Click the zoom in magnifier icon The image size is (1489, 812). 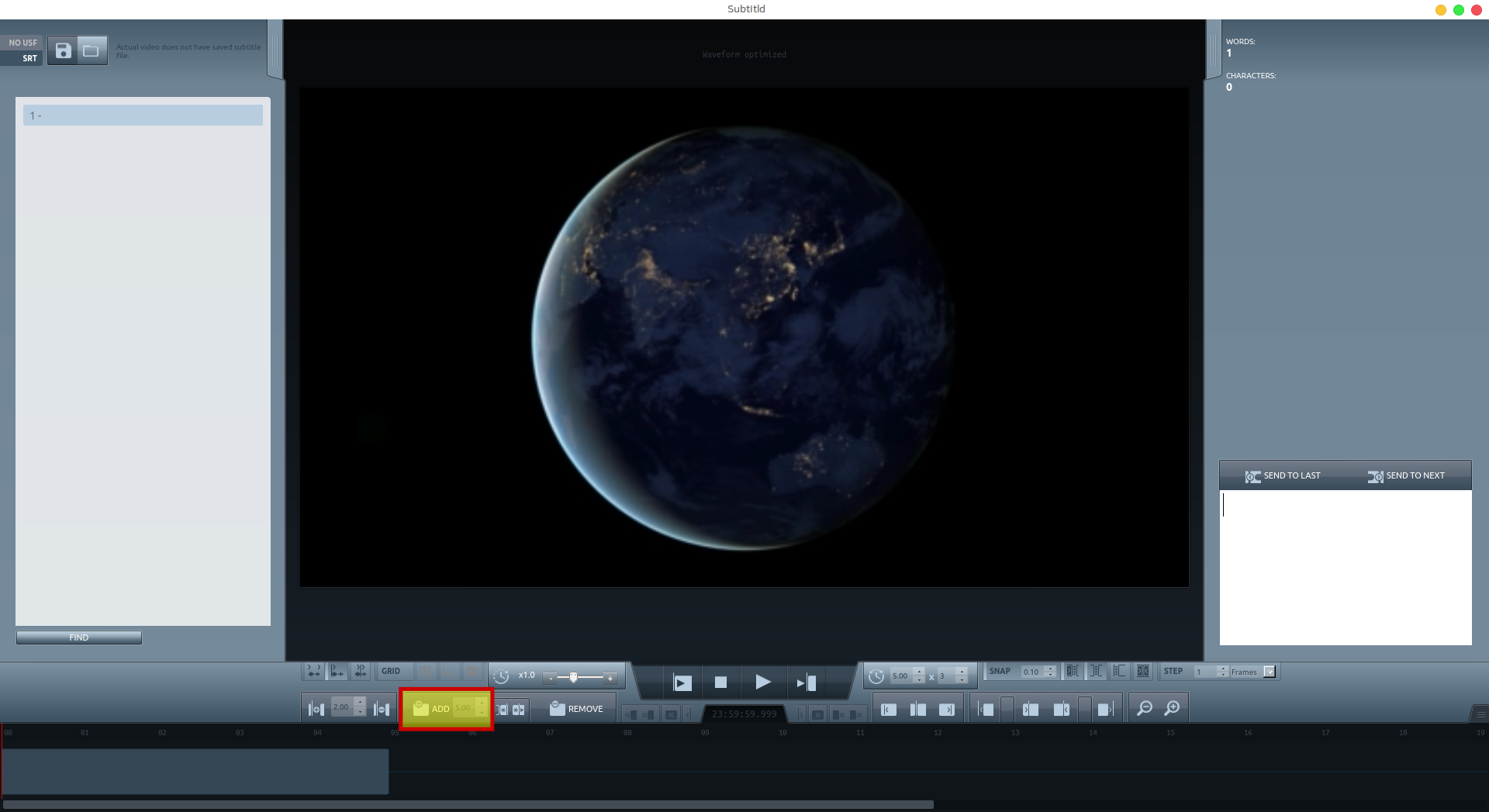tap(1172, 708)
